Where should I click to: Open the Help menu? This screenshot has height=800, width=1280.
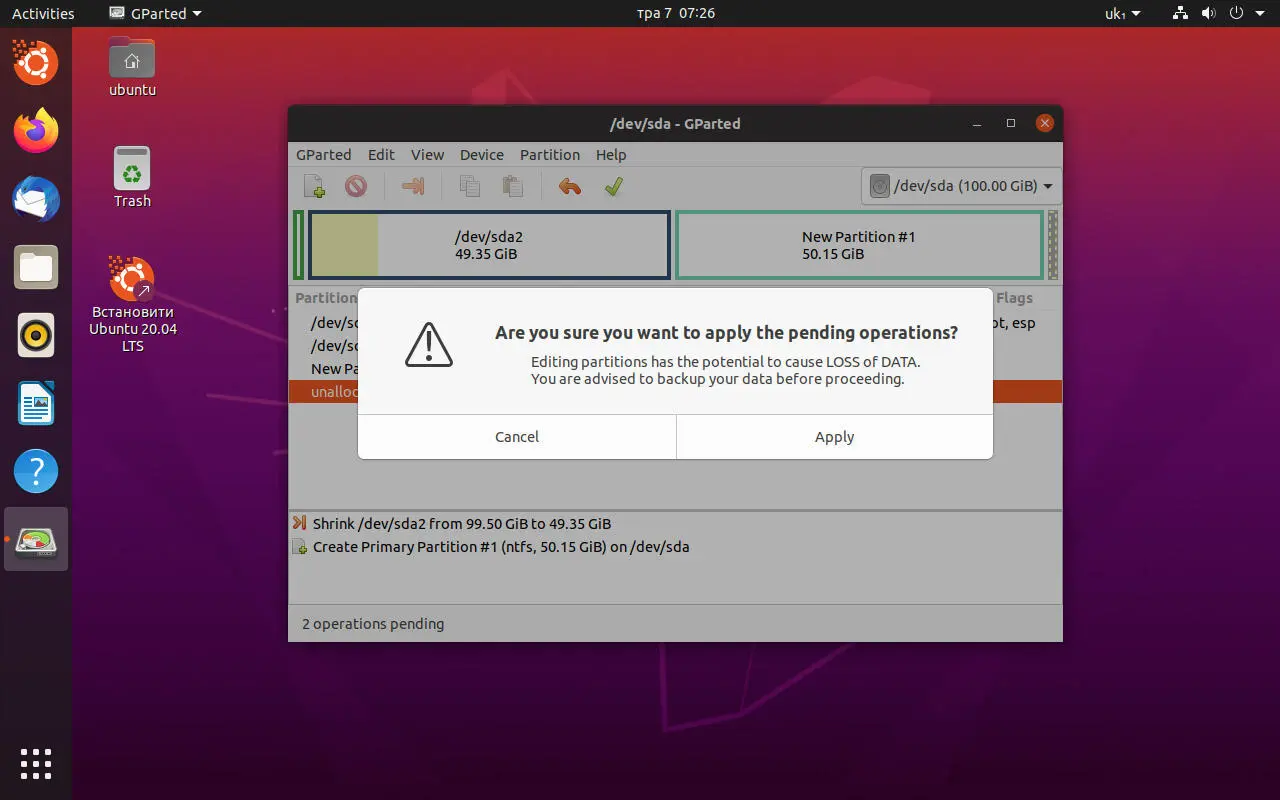611,155
